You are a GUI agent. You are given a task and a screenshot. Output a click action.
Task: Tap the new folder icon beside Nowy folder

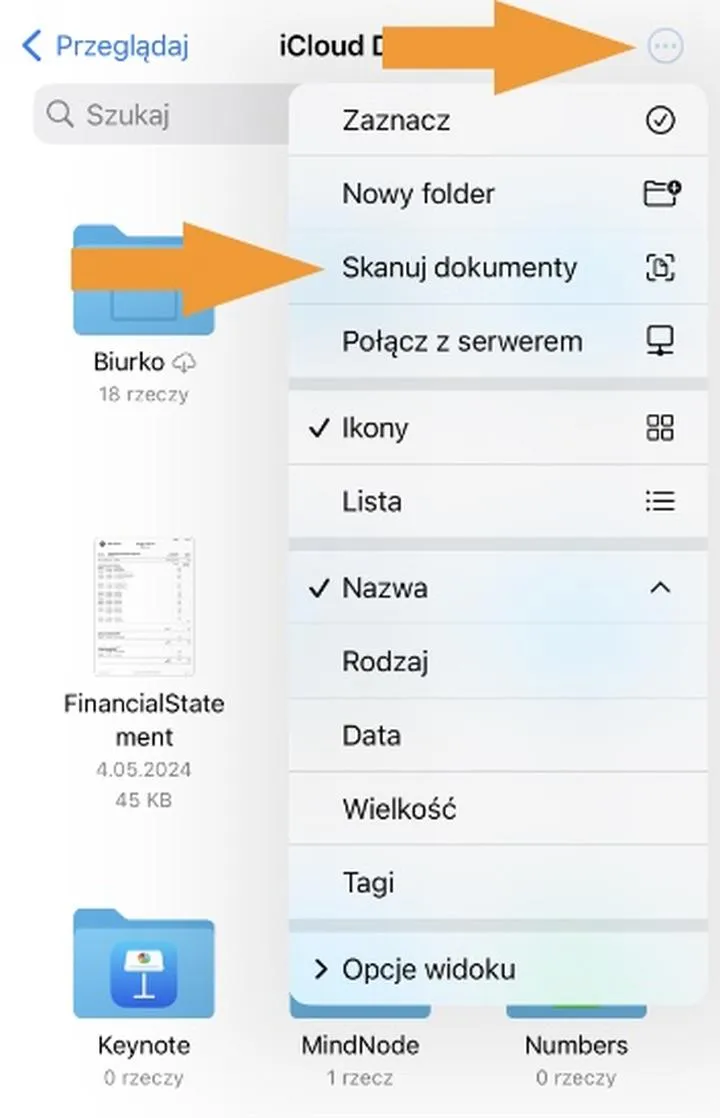(x=659, y=193)
